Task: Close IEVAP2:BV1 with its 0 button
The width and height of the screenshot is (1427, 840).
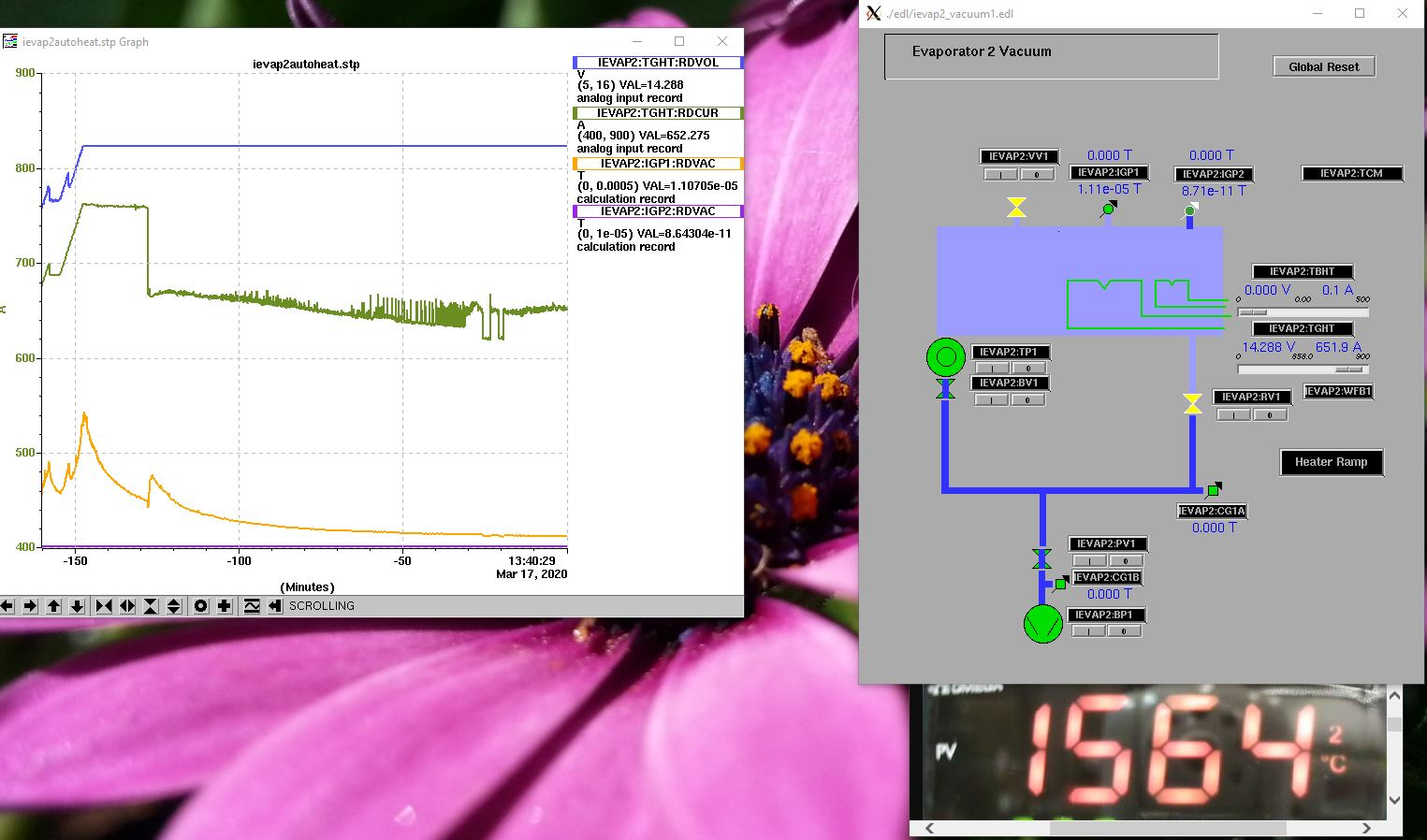Action: click(1027, 400)
